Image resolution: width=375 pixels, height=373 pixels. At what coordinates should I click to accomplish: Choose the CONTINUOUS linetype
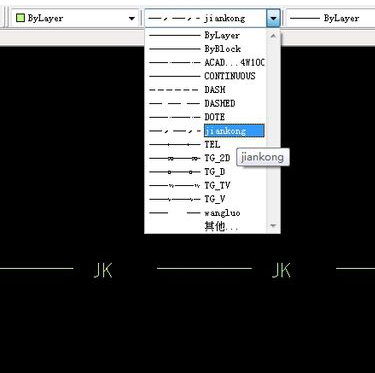(x=206, y=76)
